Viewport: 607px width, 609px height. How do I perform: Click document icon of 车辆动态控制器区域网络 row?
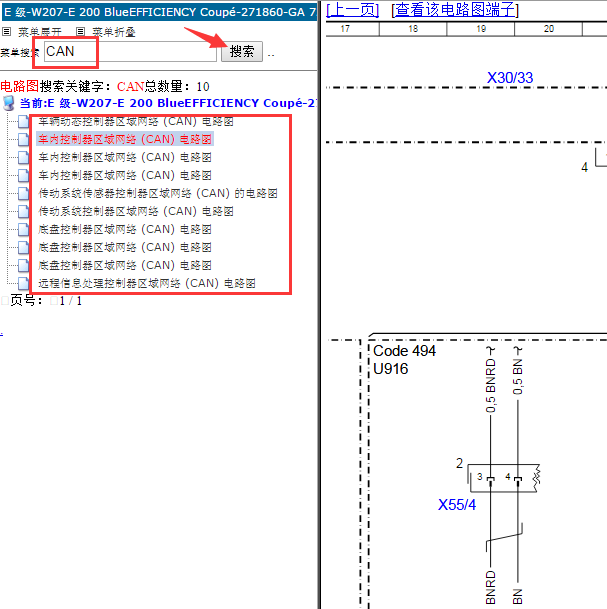pyautogui.click(x=24, y=122)
